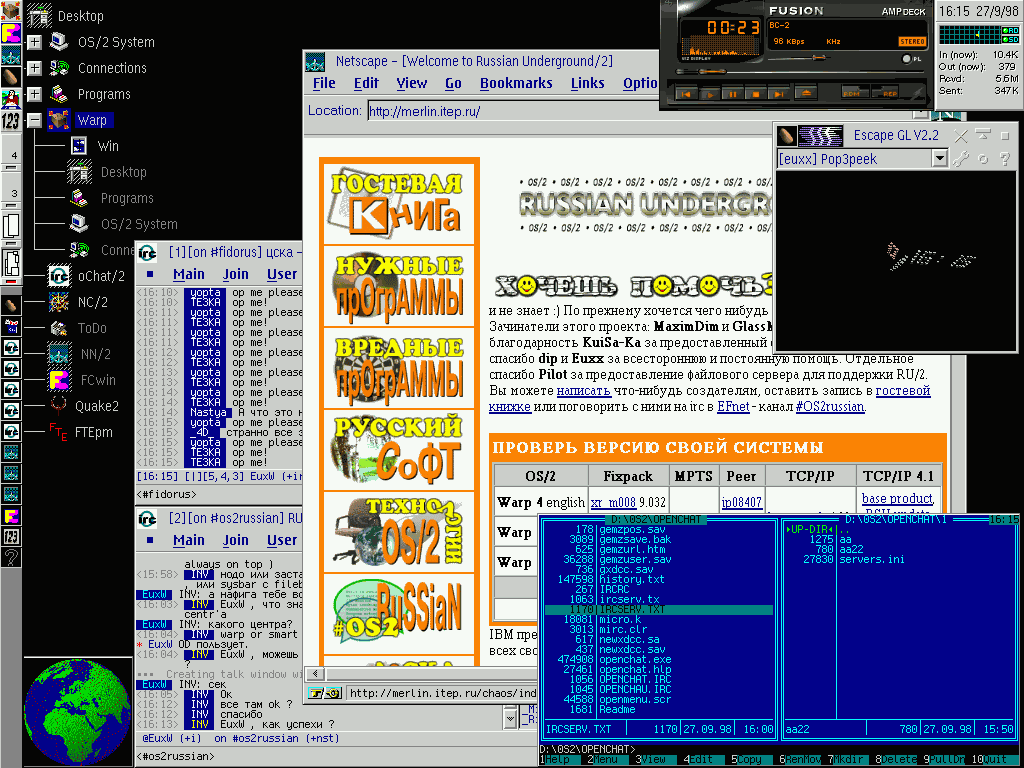Click 8Delete in the file manager key bar

click(x=898, y=760)
